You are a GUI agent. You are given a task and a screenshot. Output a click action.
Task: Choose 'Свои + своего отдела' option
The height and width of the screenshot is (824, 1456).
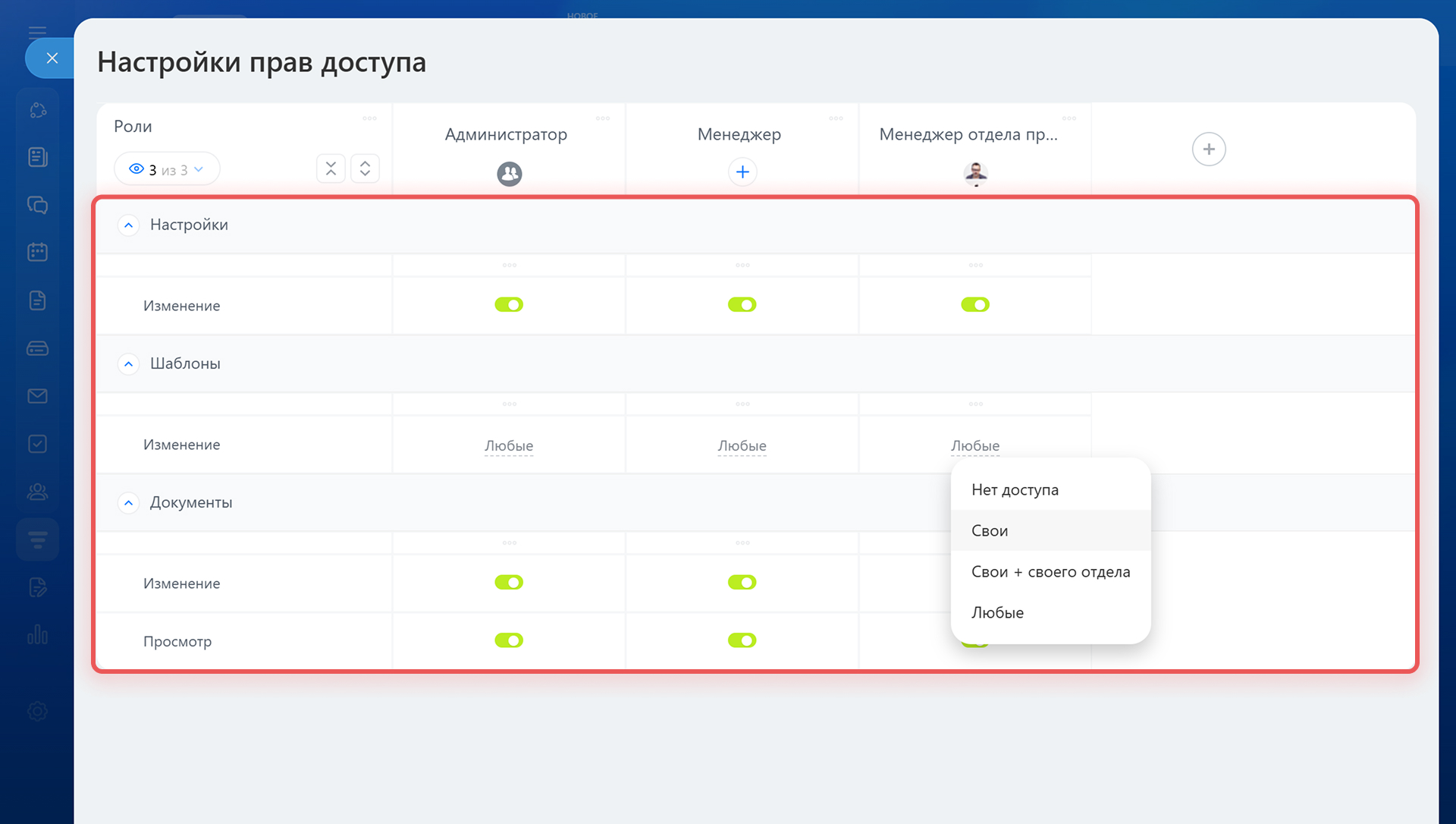(x=1050, y=572)
